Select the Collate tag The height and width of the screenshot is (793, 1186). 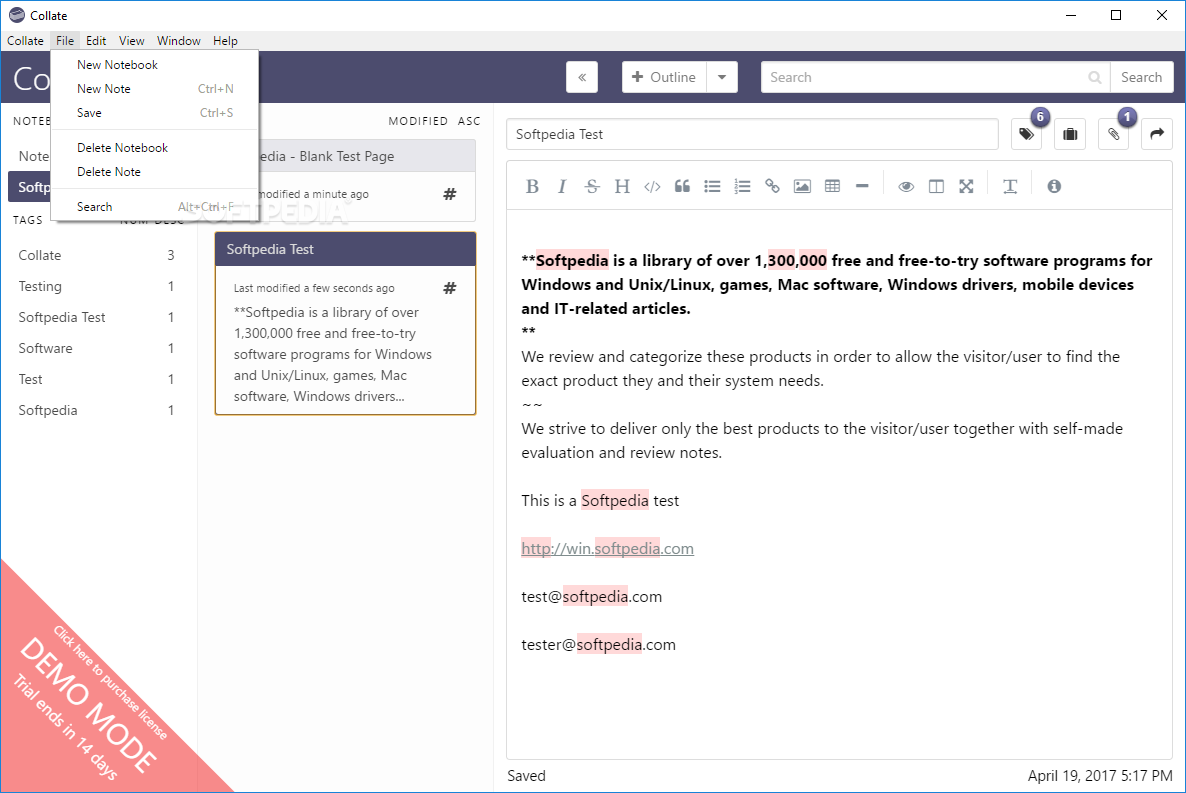point(97,255)
